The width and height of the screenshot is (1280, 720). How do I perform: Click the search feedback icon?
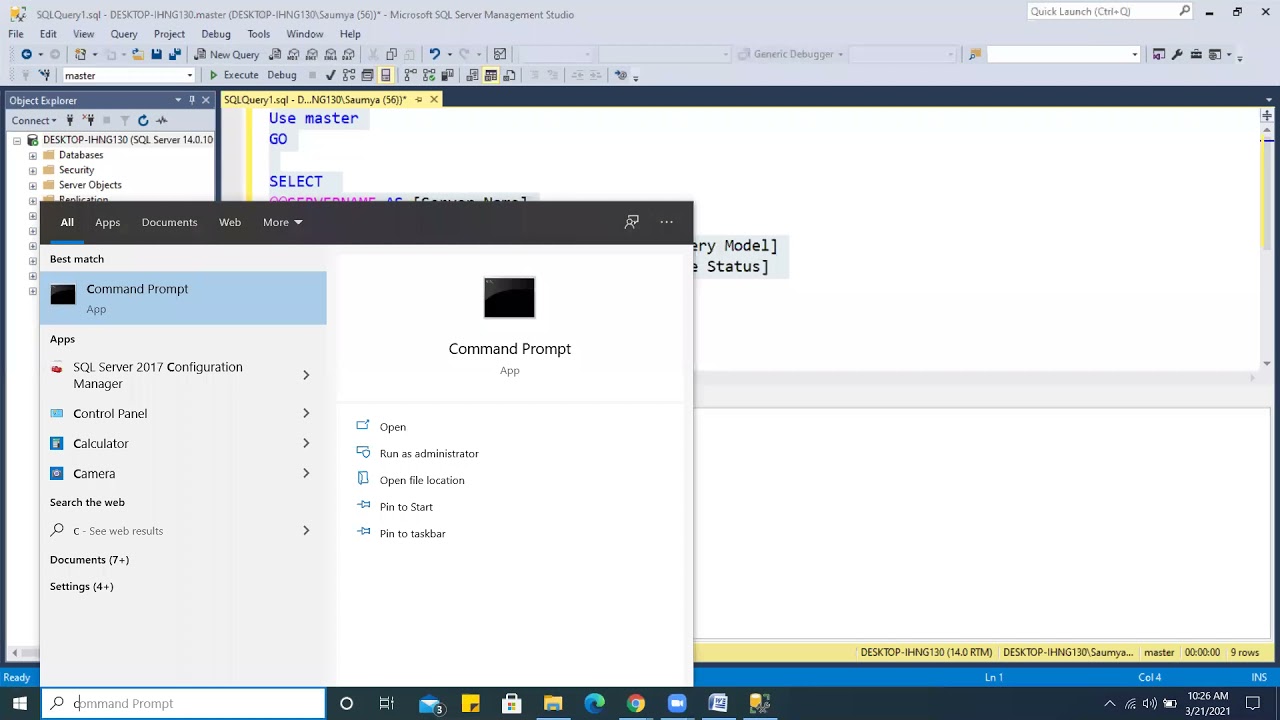(632, 222)
